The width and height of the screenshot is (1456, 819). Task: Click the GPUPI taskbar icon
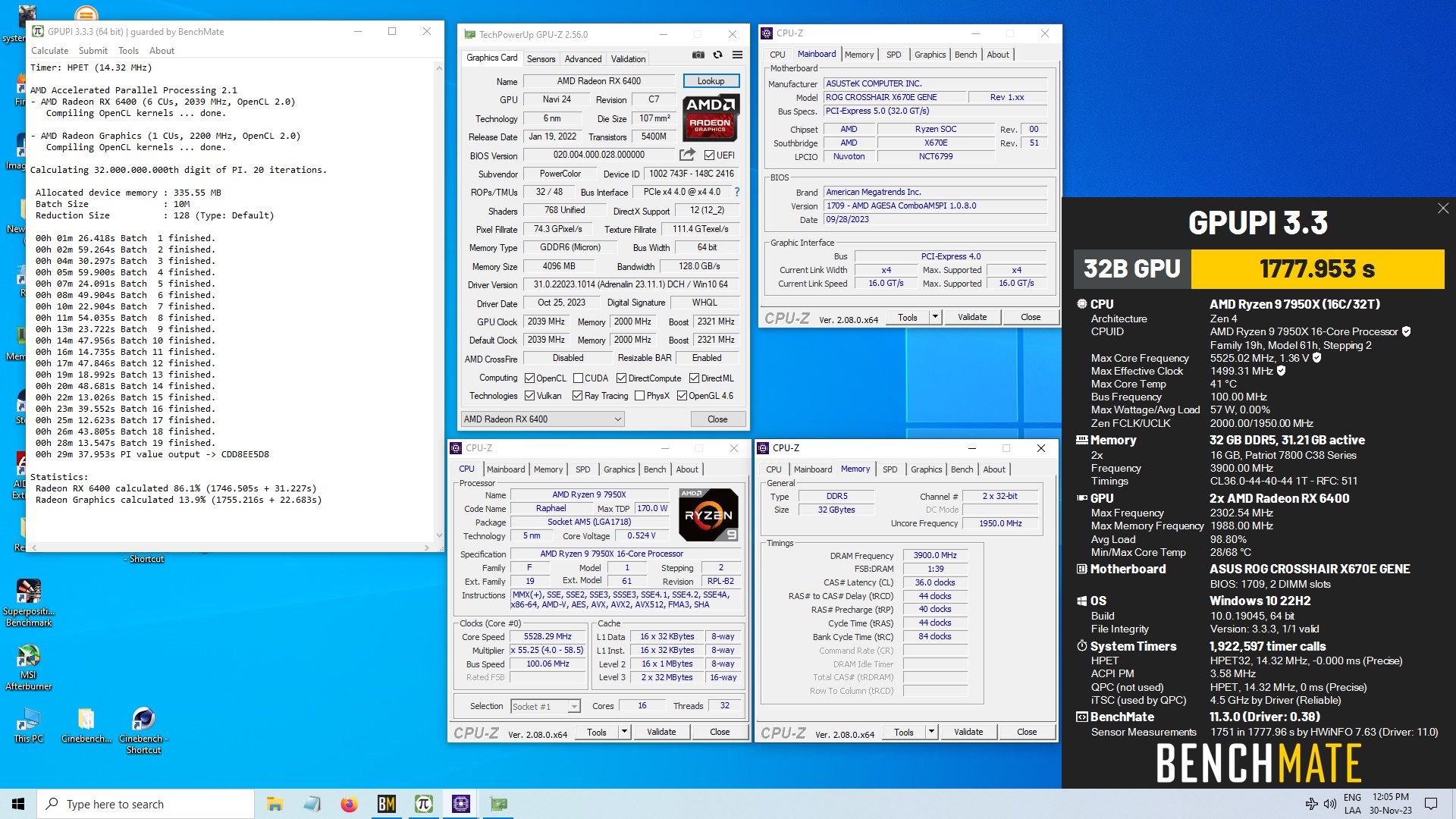[x=423, y=804]
